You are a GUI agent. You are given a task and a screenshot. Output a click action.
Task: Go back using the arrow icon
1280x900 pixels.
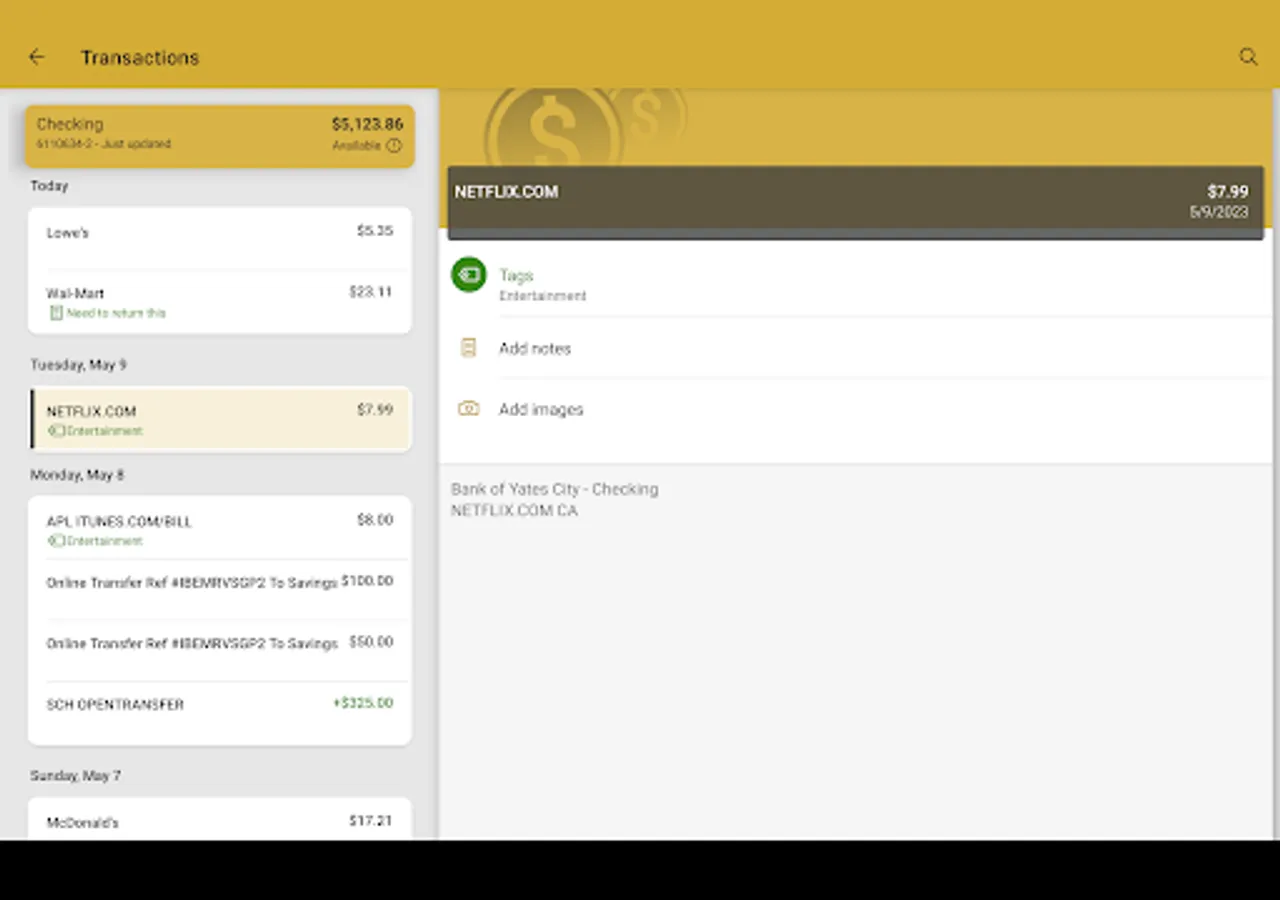(37, 57)
